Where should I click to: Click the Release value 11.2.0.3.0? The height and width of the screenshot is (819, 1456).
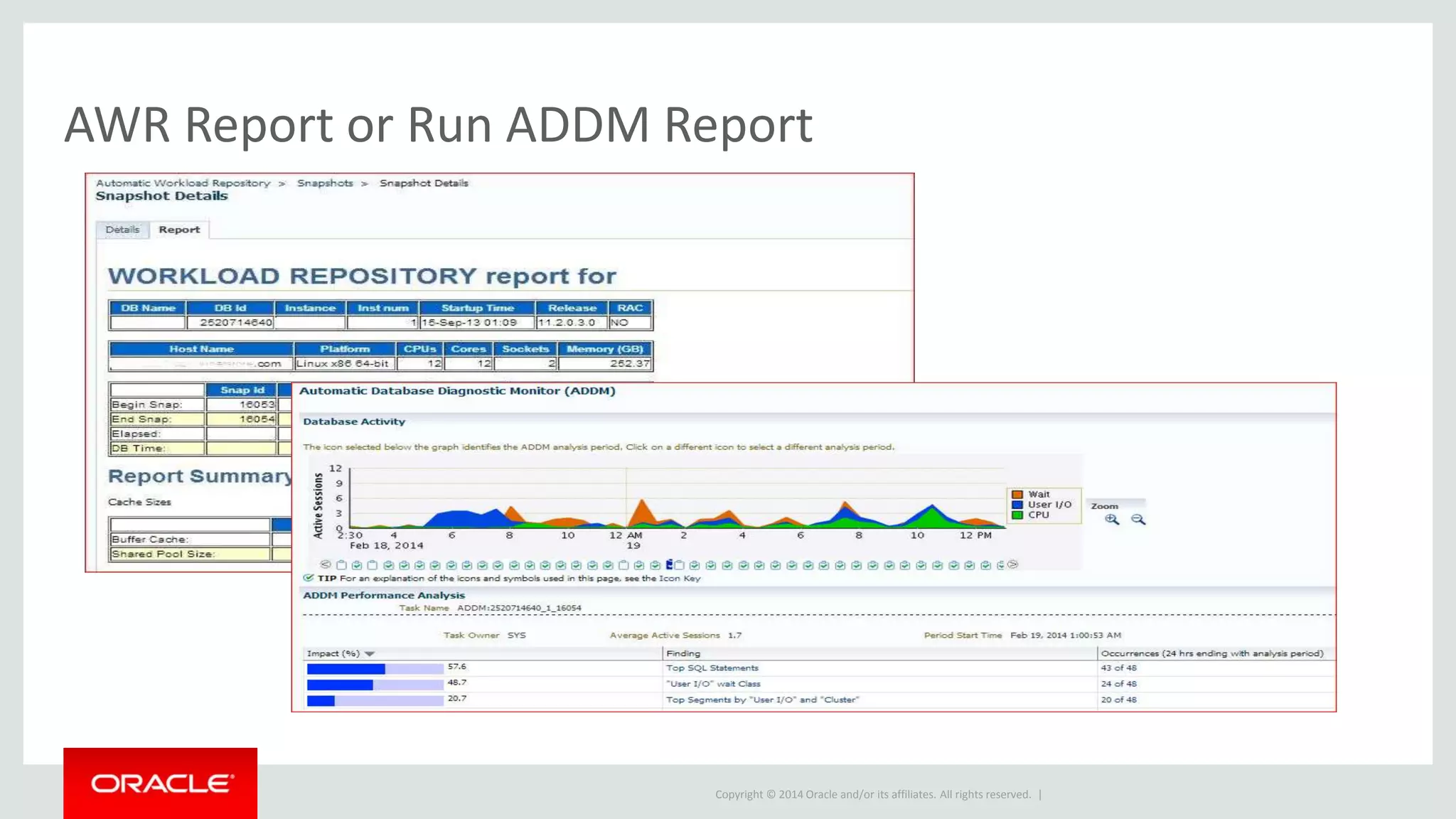pyautogui.click(x=567, y=322)
